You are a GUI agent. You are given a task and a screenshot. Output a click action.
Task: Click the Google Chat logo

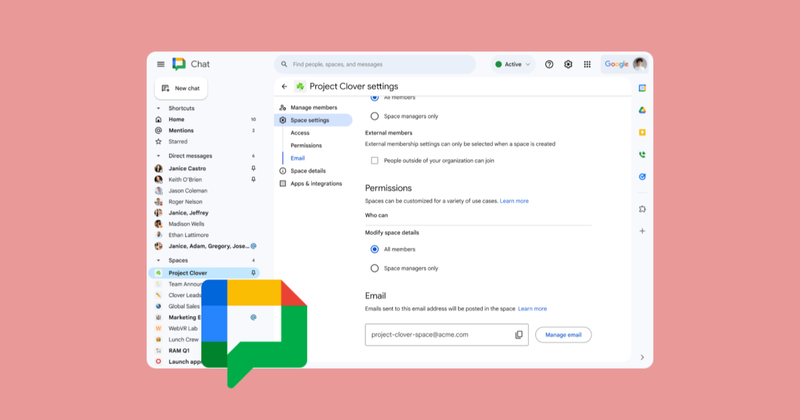coord(179,64)
